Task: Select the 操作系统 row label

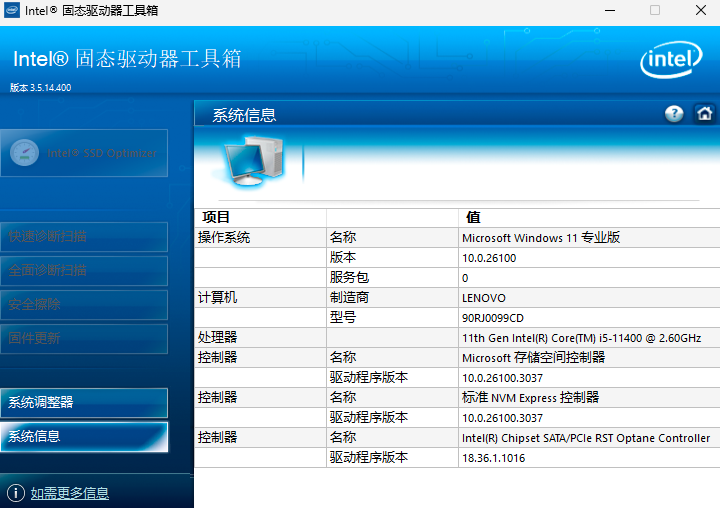Action: pos(224,237)
